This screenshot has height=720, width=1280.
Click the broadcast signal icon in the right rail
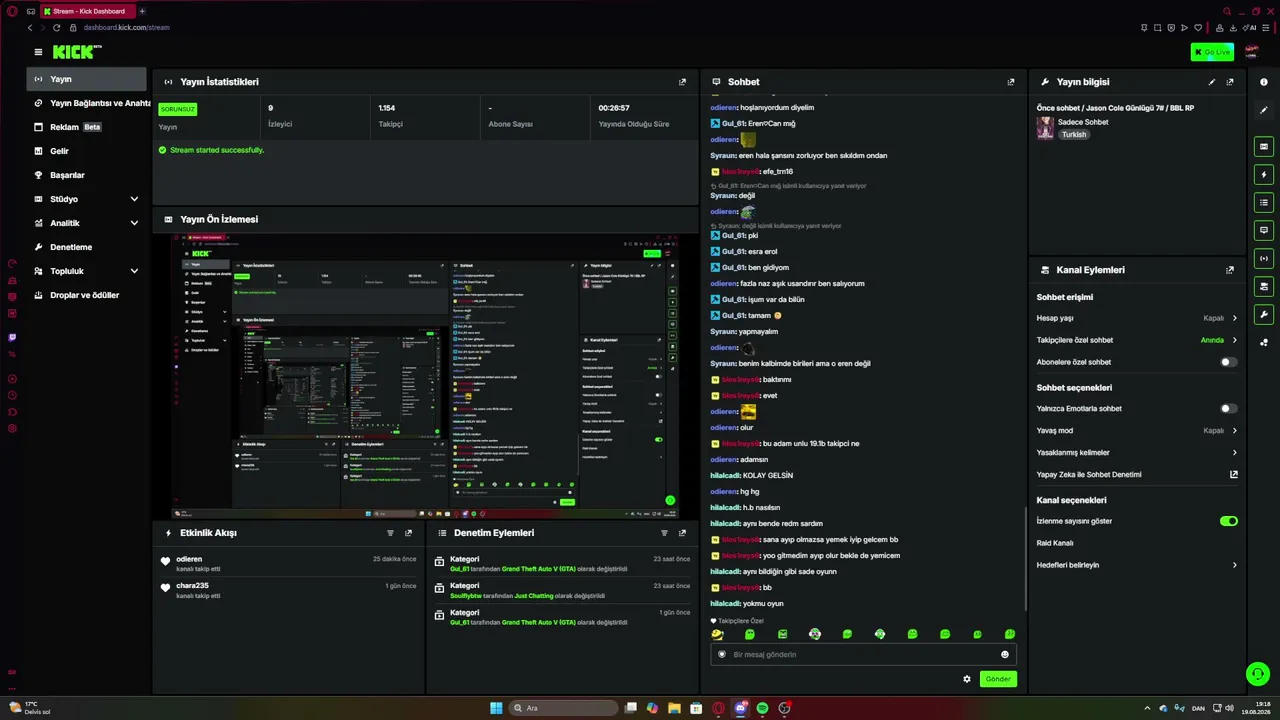[1264, 259]
